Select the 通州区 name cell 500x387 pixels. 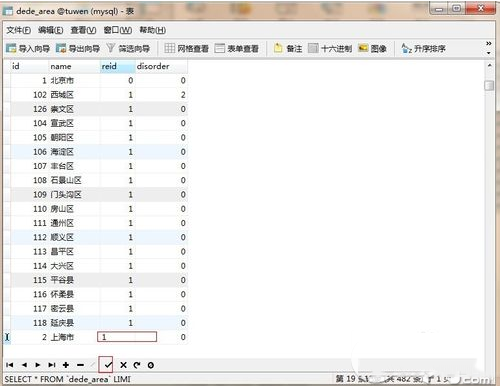75,223
